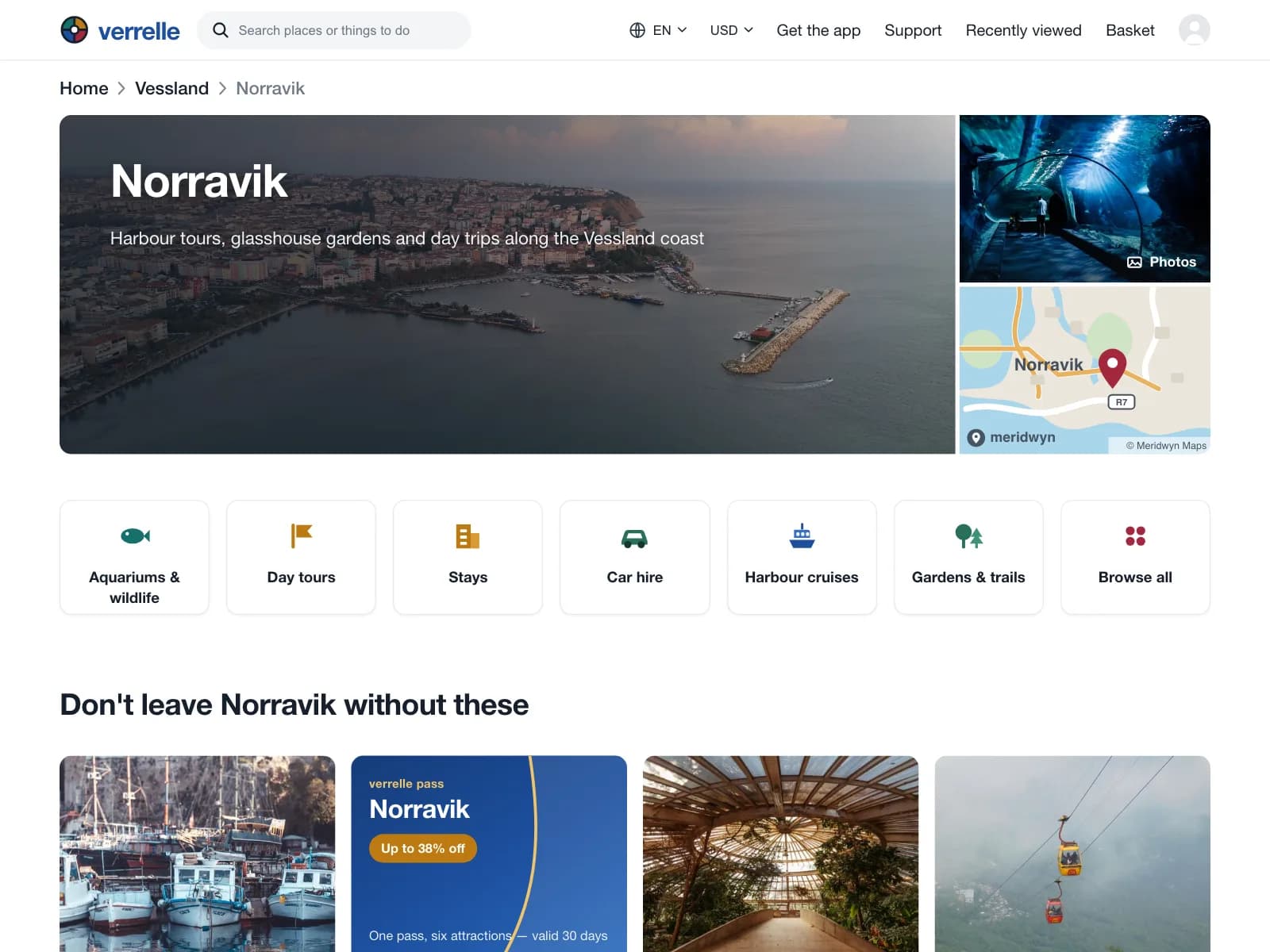Screen dimensions: 1270x952
Task: Click the red map pin on Norravik
Action: pos(1112,367)
